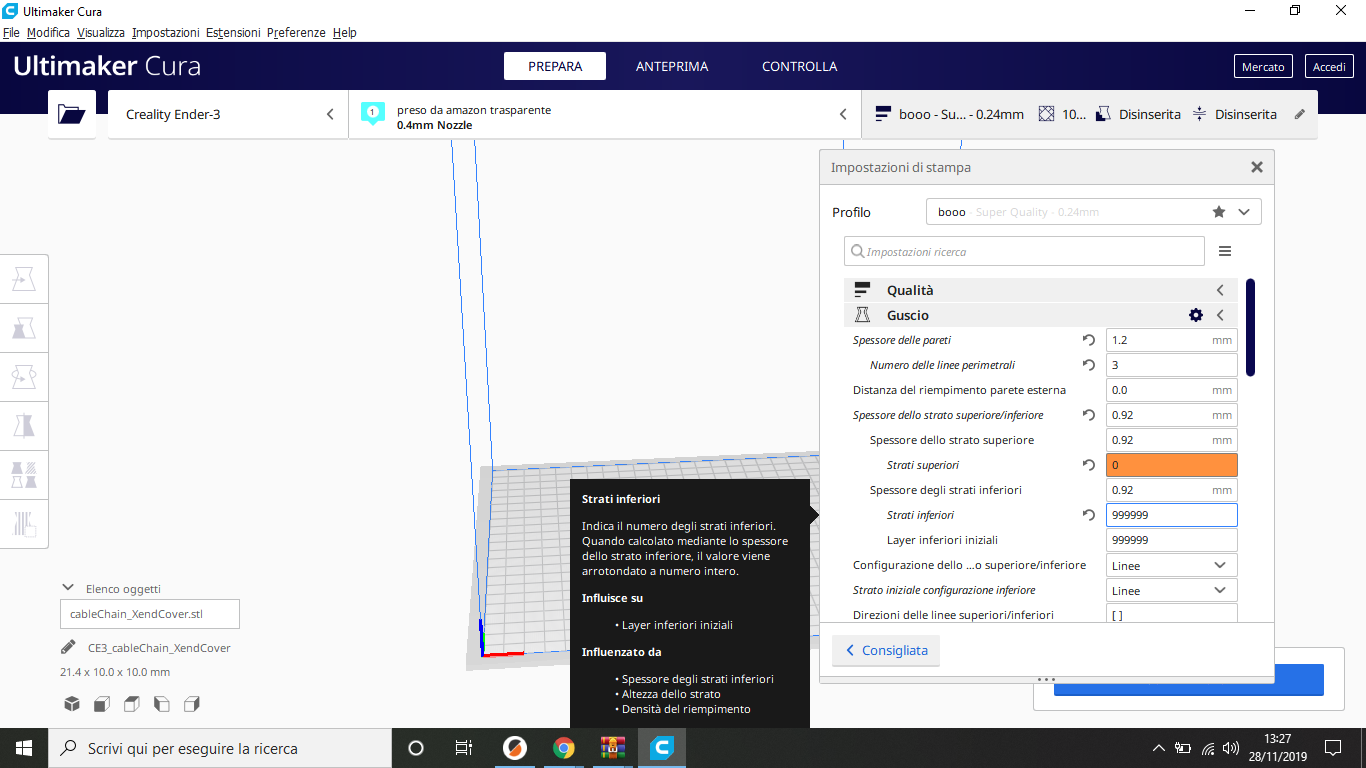The height and width of the screenshot is (768, 1366).
Task: Switch to right side view icon
Action: [x=192, y=704]
